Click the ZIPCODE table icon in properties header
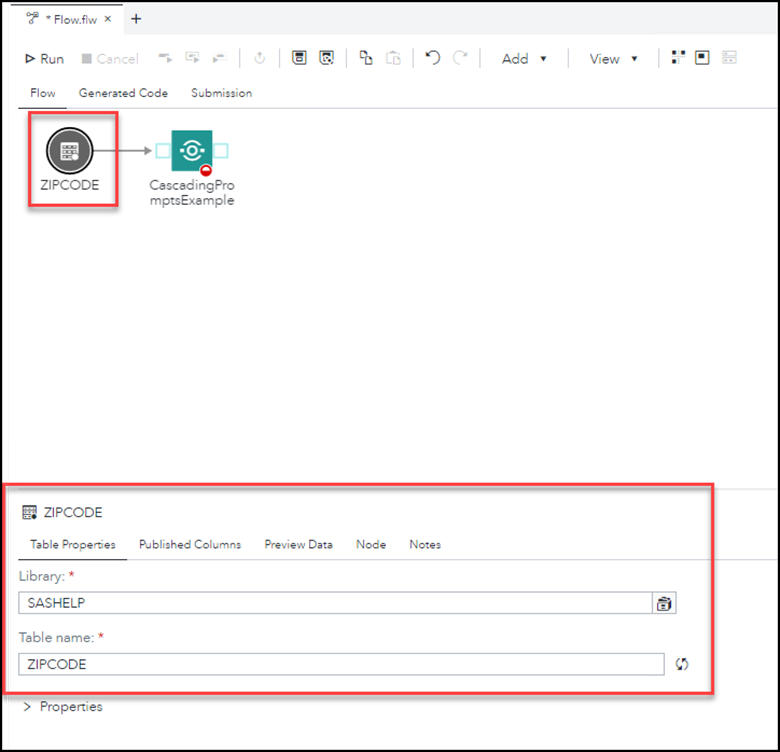 click(x=29, y=512)
